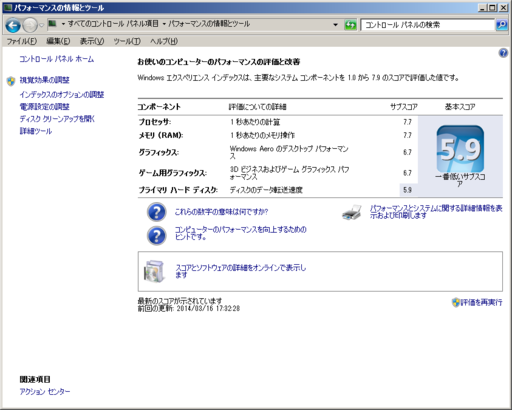Focus the コントロール パネルの検索 search box
Screen dimensions: 512x410
[428, 25]
